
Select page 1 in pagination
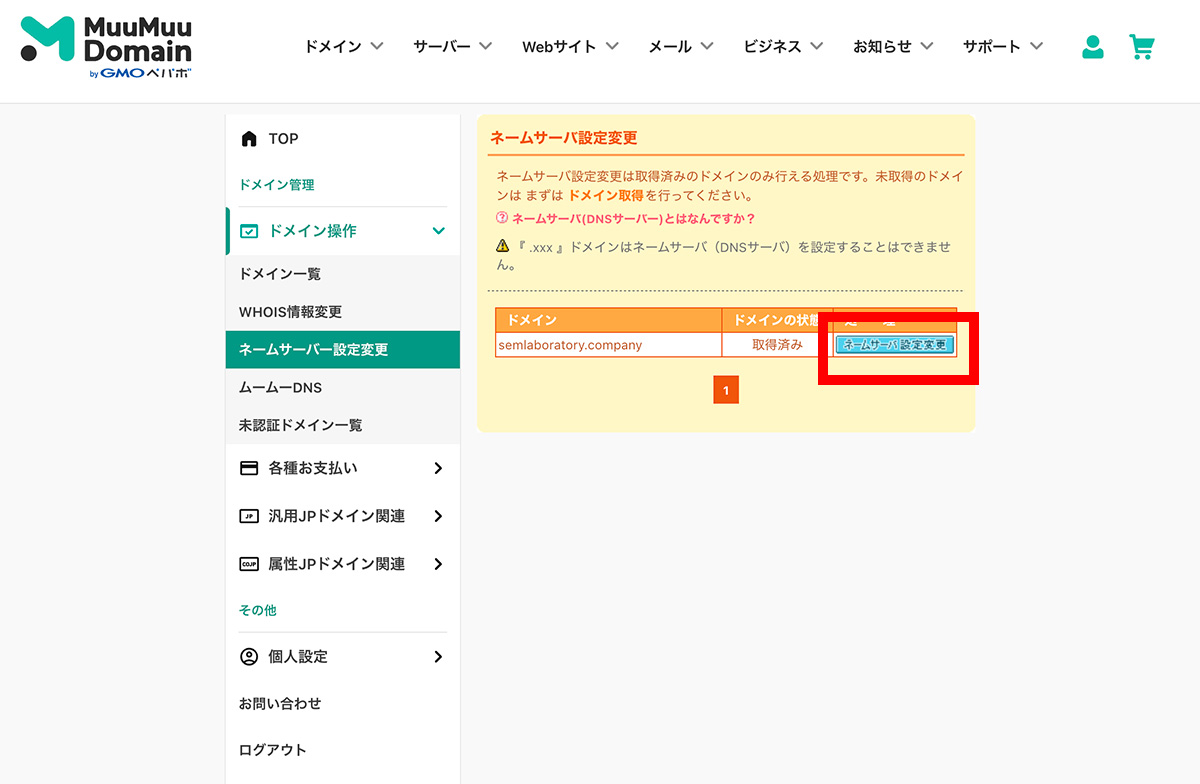tap(726, 389)
